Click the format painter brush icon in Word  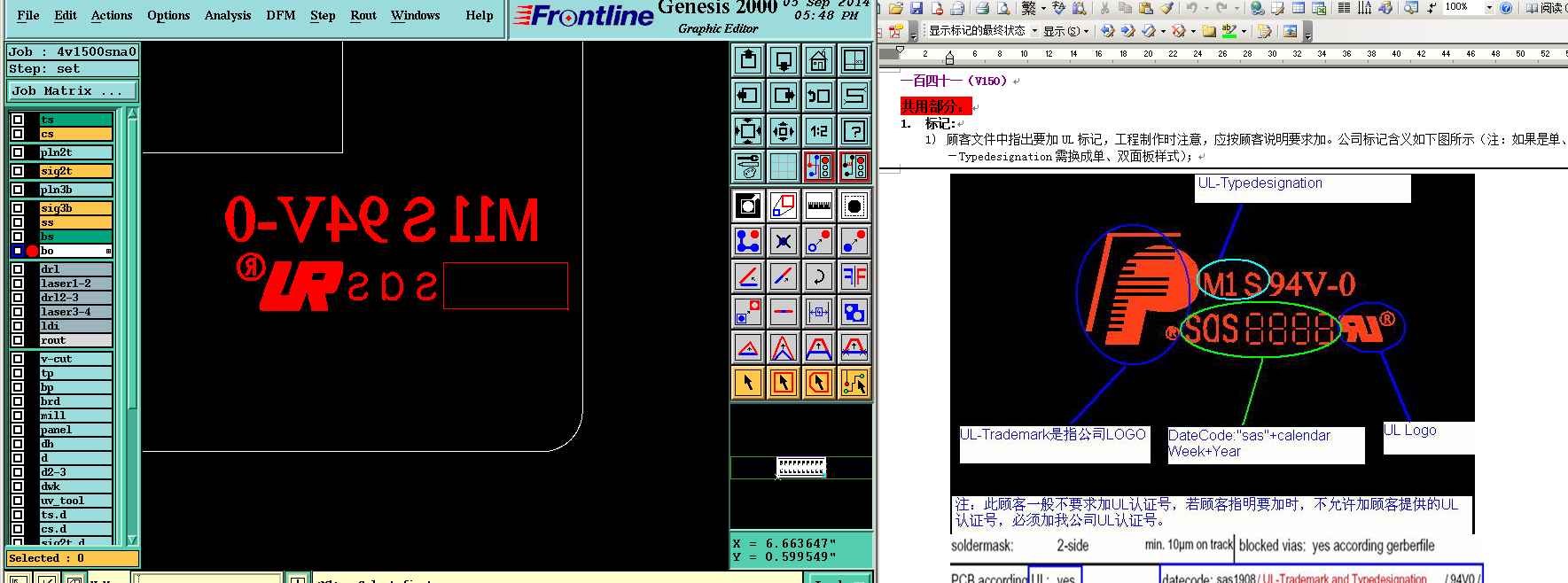(x=1167, y=8)
